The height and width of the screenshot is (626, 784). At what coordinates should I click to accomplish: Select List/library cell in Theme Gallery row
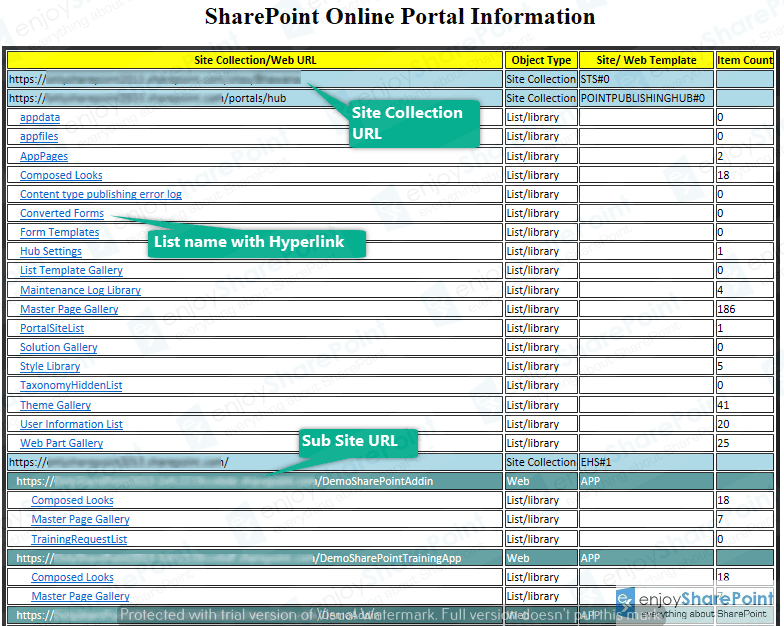coord(542,405)
